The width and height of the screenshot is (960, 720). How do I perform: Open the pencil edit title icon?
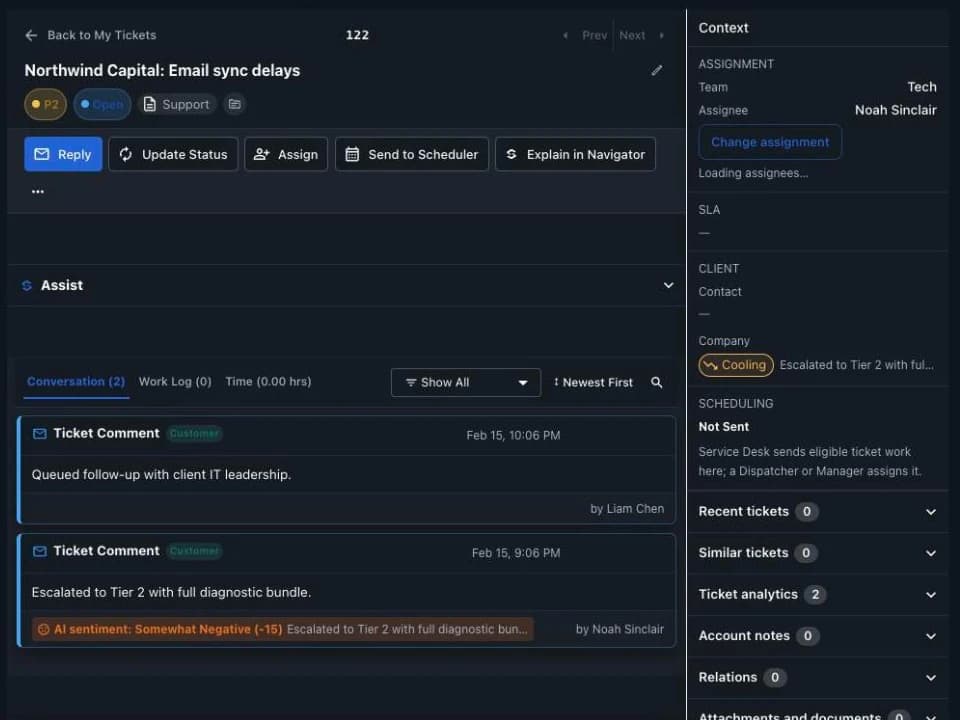(x=656, y=70)
